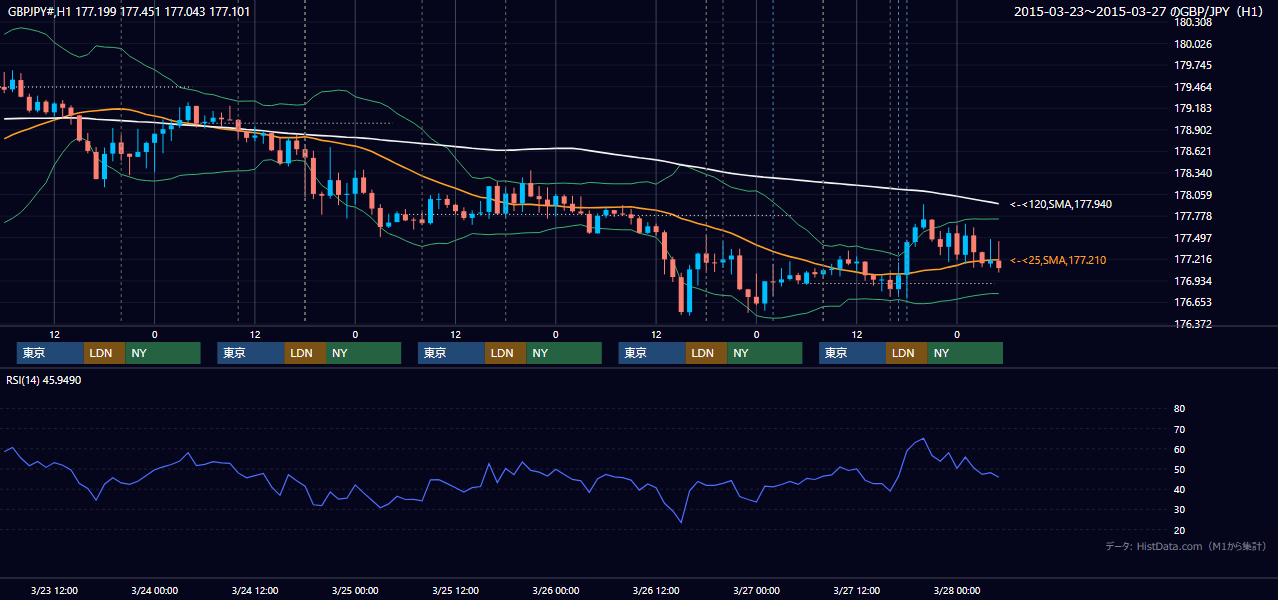
Task: Click price axis label 176.934
Action: point(1192,281)
